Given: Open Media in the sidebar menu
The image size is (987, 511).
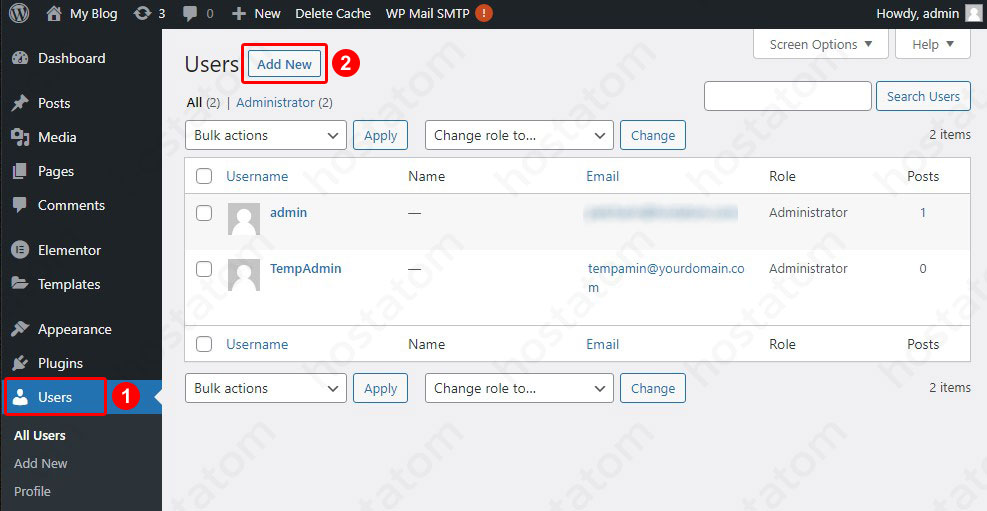Looking at the screenshot, I should pyautogui.click(x=57, y=137).
